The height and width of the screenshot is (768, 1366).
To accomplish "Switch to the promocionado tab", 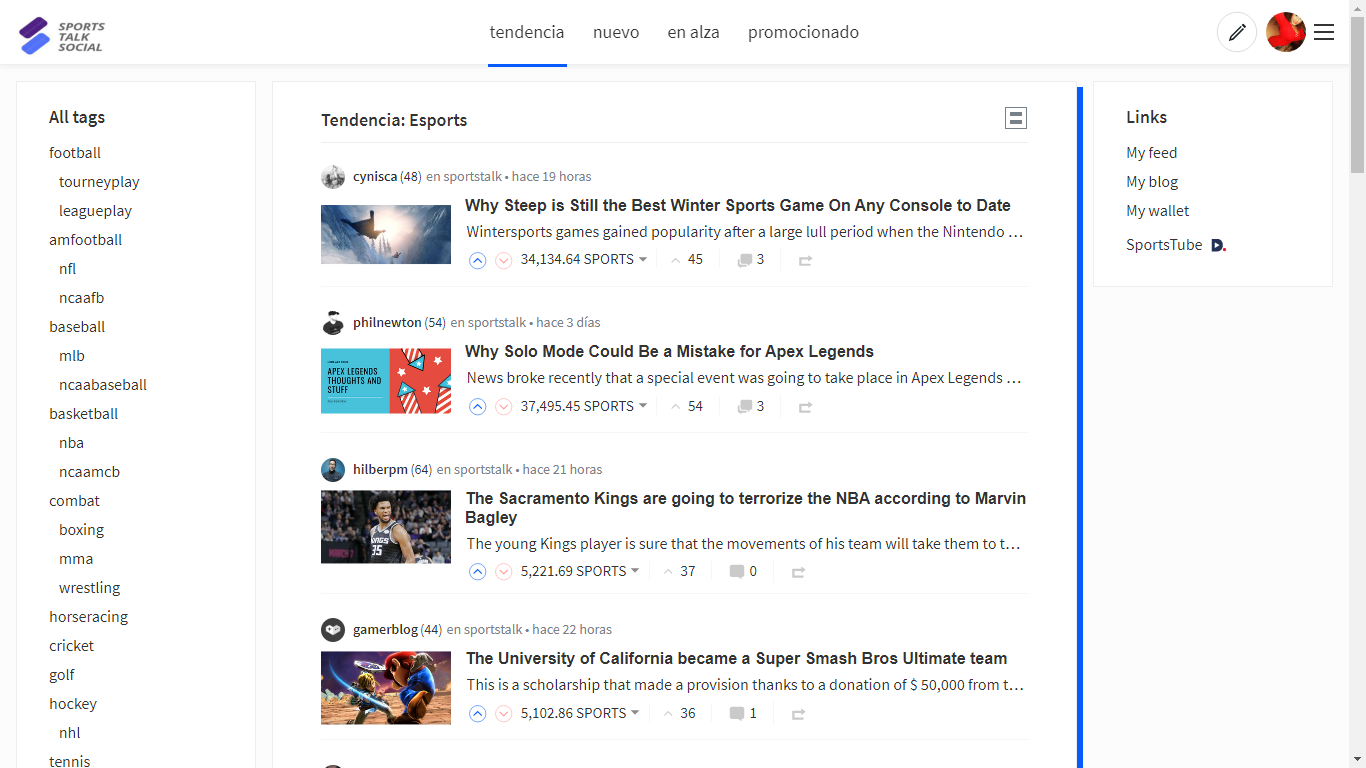I will tap(803, 32).
